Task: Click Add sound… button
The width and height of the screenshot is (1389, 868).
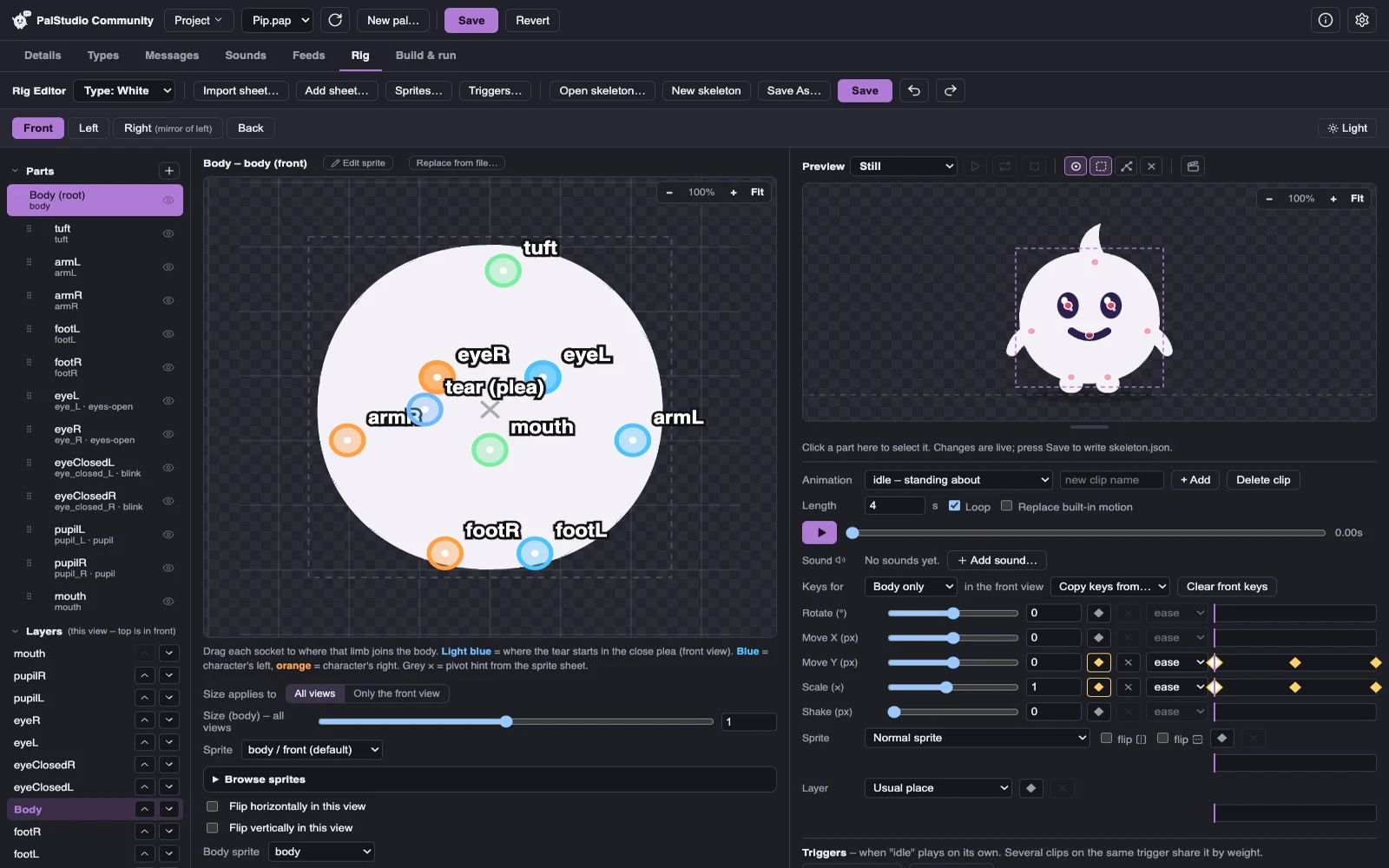Action: pyautogui.click(x=997, y=561)
